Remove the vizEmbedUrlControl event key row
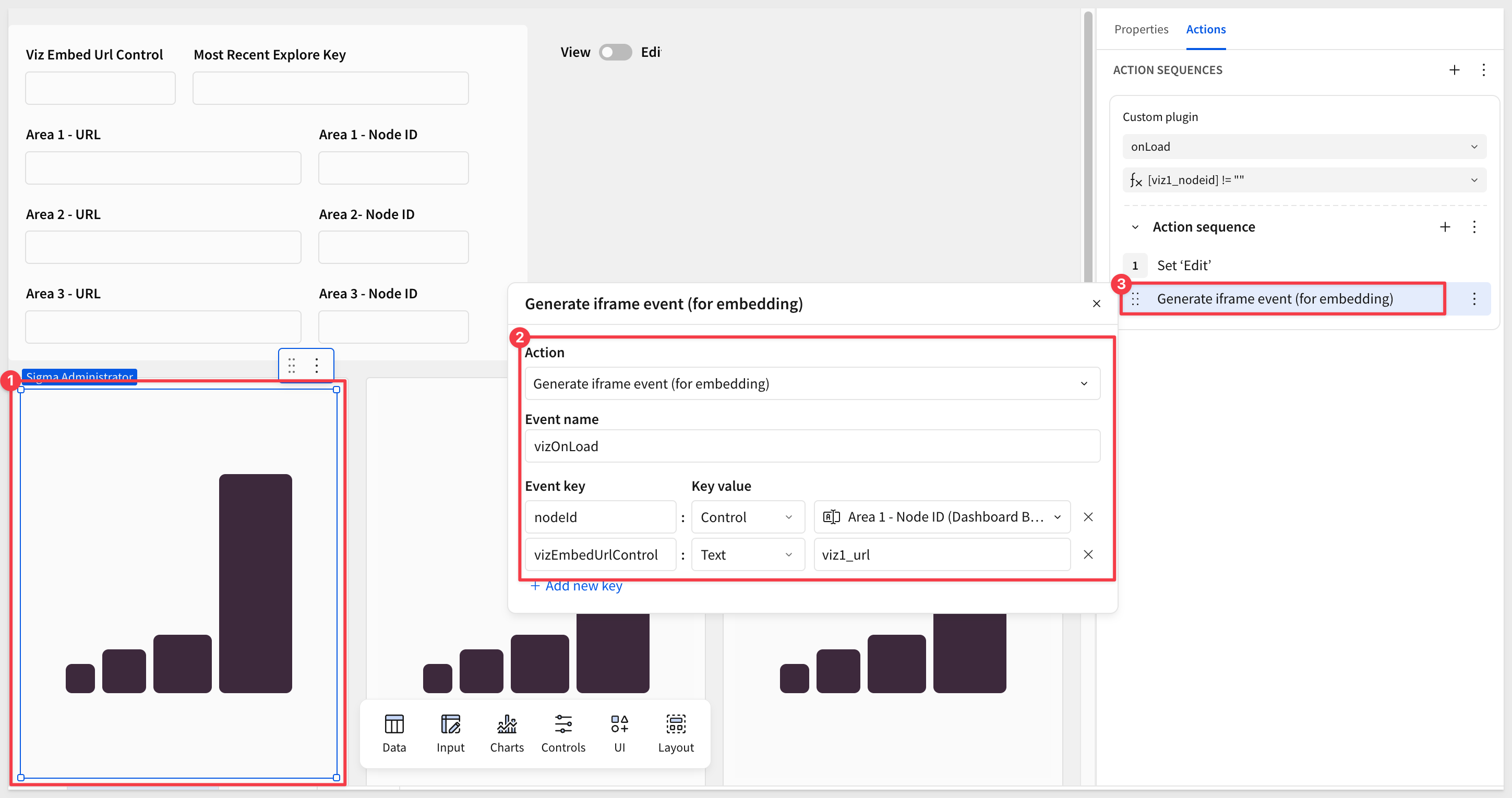This screenshot has width=1512, height=798. click(x=1088, y=554)
